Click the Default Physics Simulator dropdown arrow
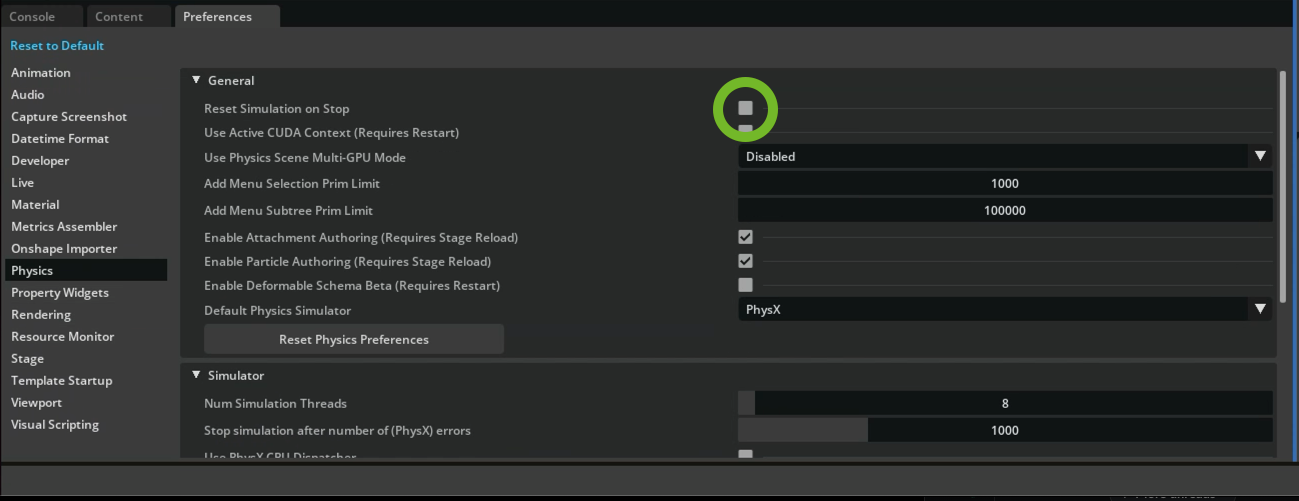The image size is (1299, 501). tap(1260, 310)
